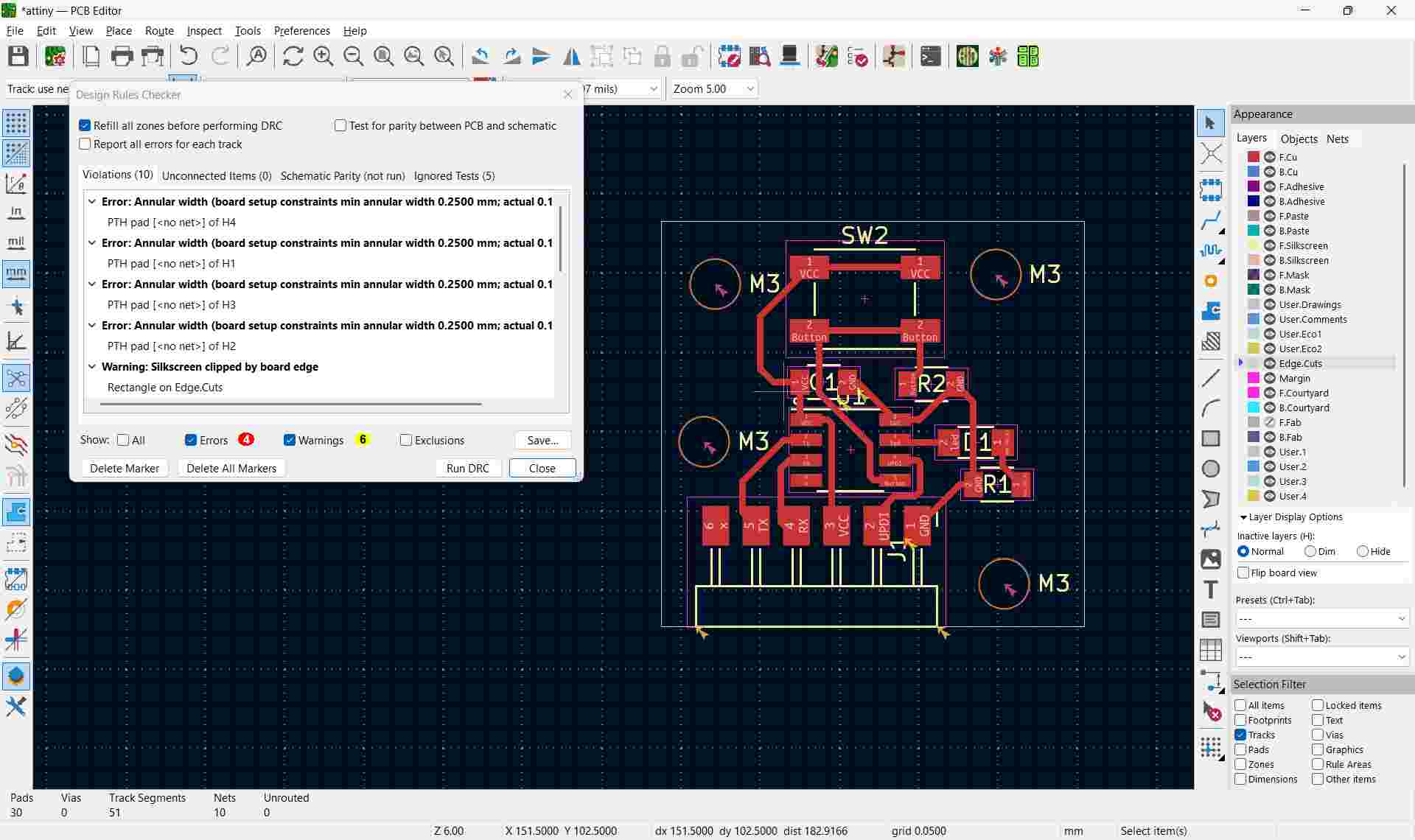Open the Scripting Console icon
Image resolution: width=1415 pixels, height=840 pixels.
[930, 57]
